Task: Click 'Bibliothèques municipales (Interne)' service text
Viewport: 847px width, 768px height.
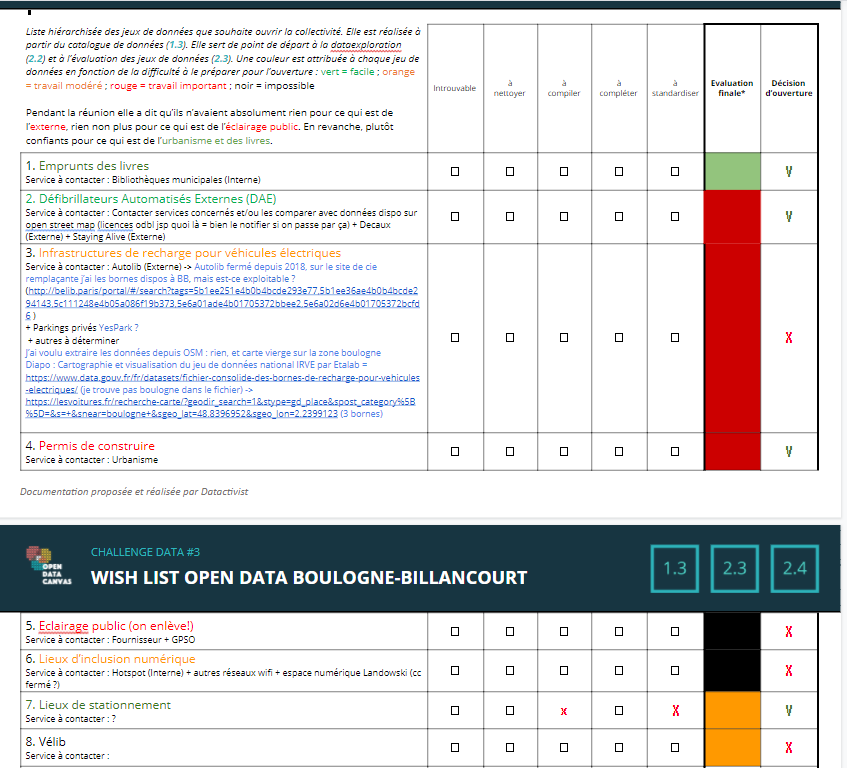Action: point(186,180)
